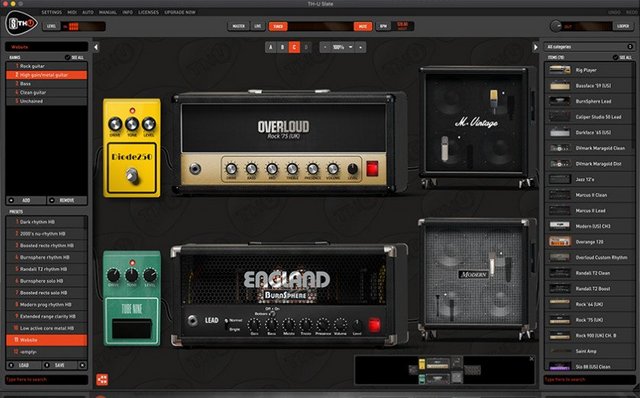Image resolution: width=640 pixels, height=398 pixels.
Task: Select the Rock guitar bank
Action: pyautogui.click(x=47, y=66)
